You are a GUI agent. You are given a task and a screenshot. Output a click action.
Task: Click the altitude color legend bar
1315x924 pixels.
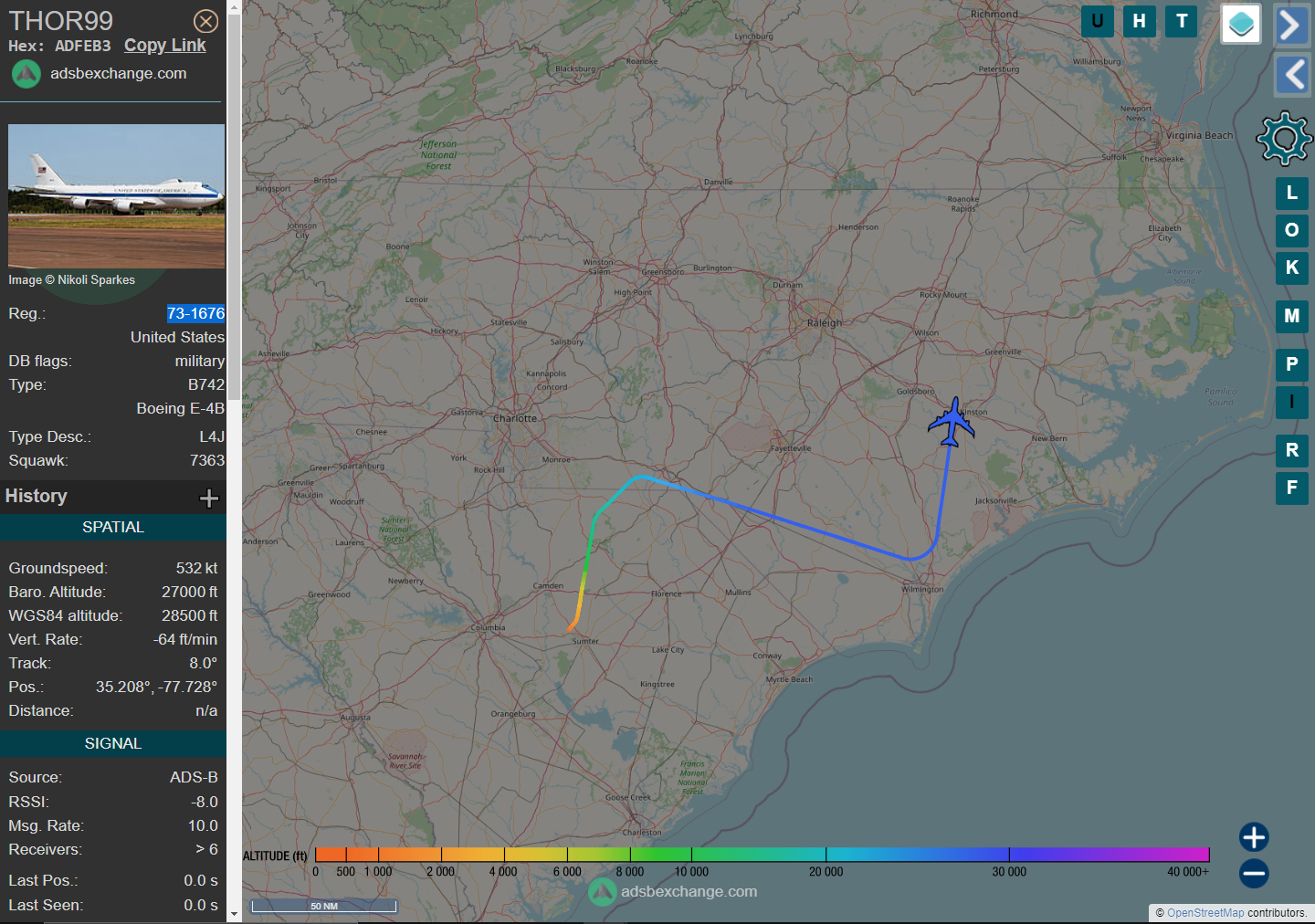coord(762,855)
